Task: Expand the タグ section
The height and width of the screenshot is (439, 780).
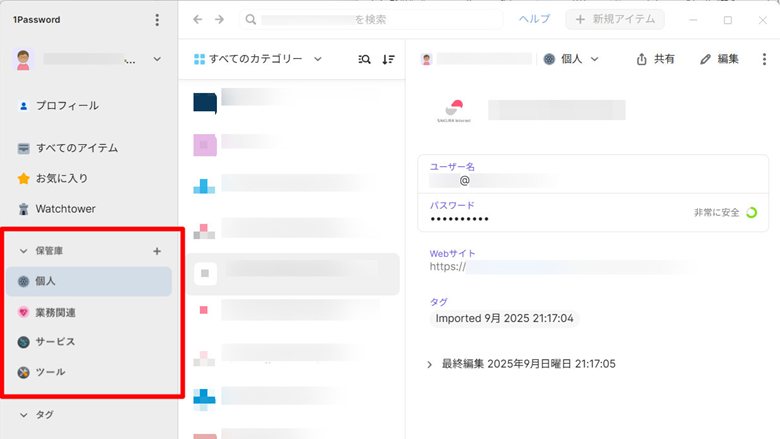Action: point(24,414)
